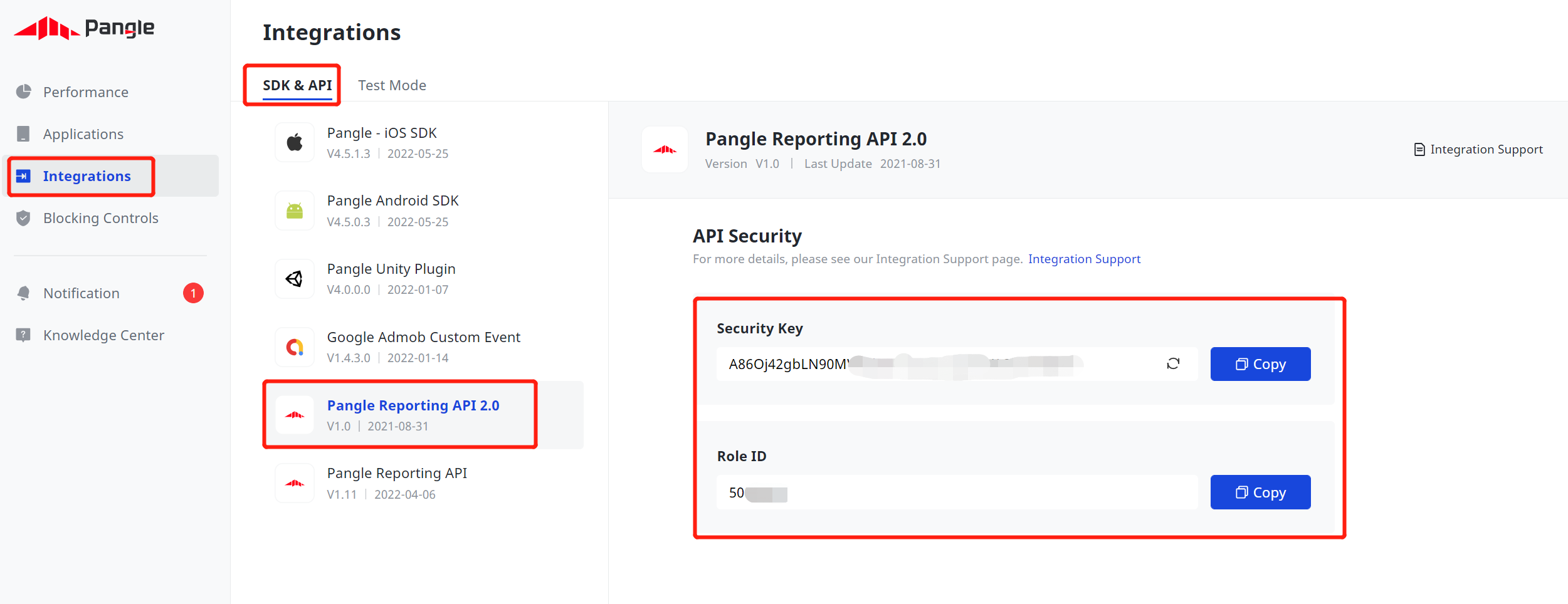Click the Notification bell icon
This screenshot has width=1568, height=604.
pyautogui.click(x=24, y=293)
